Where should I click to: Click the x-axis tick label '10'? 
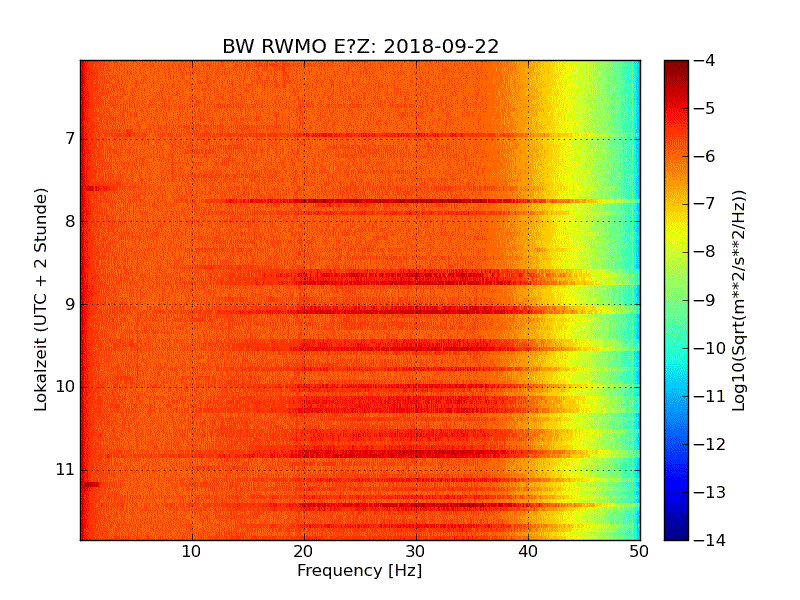point(192,552)
